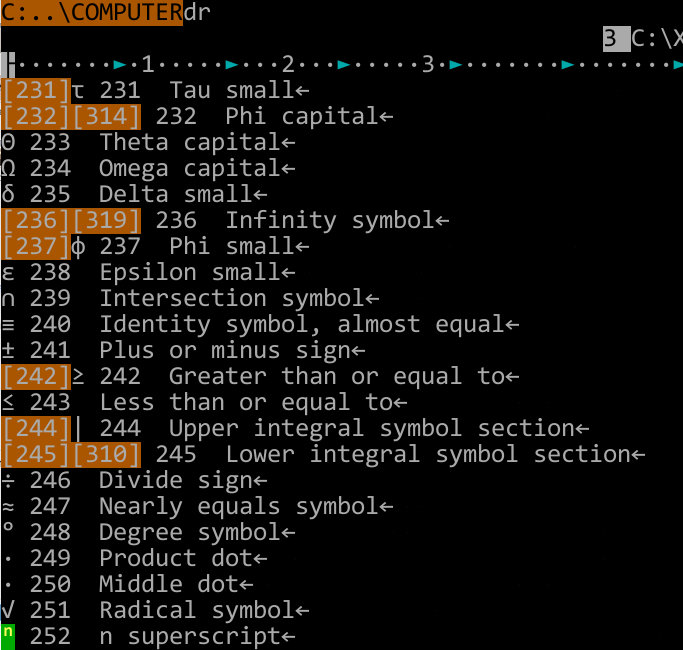This screenshot has width=683, height=650.
Task: Click the Omega capital symbol character
Action: pos(8,169)
